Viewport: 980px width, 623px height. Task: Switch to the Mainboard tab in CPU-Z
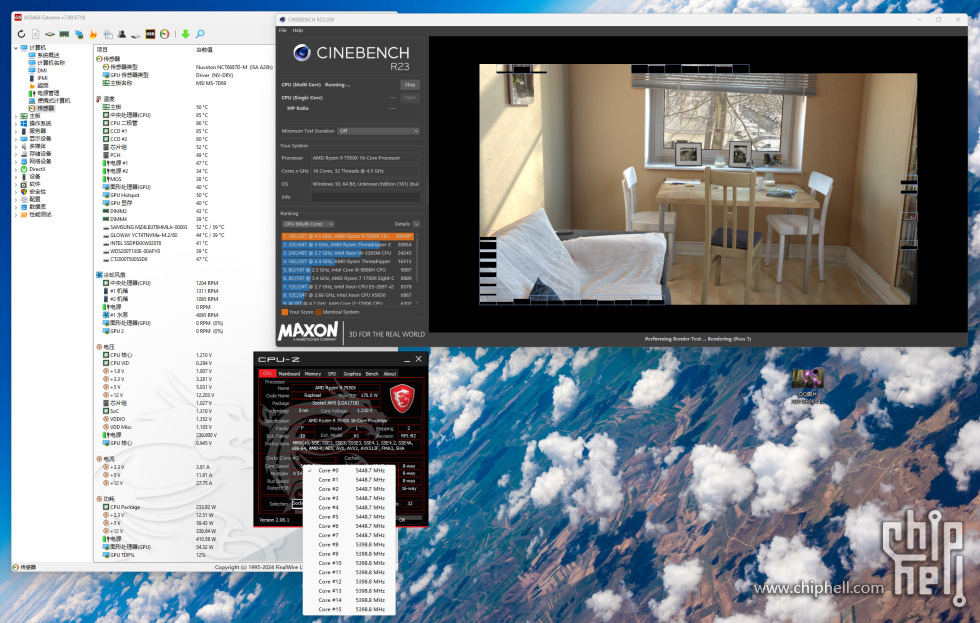[289, 374]
